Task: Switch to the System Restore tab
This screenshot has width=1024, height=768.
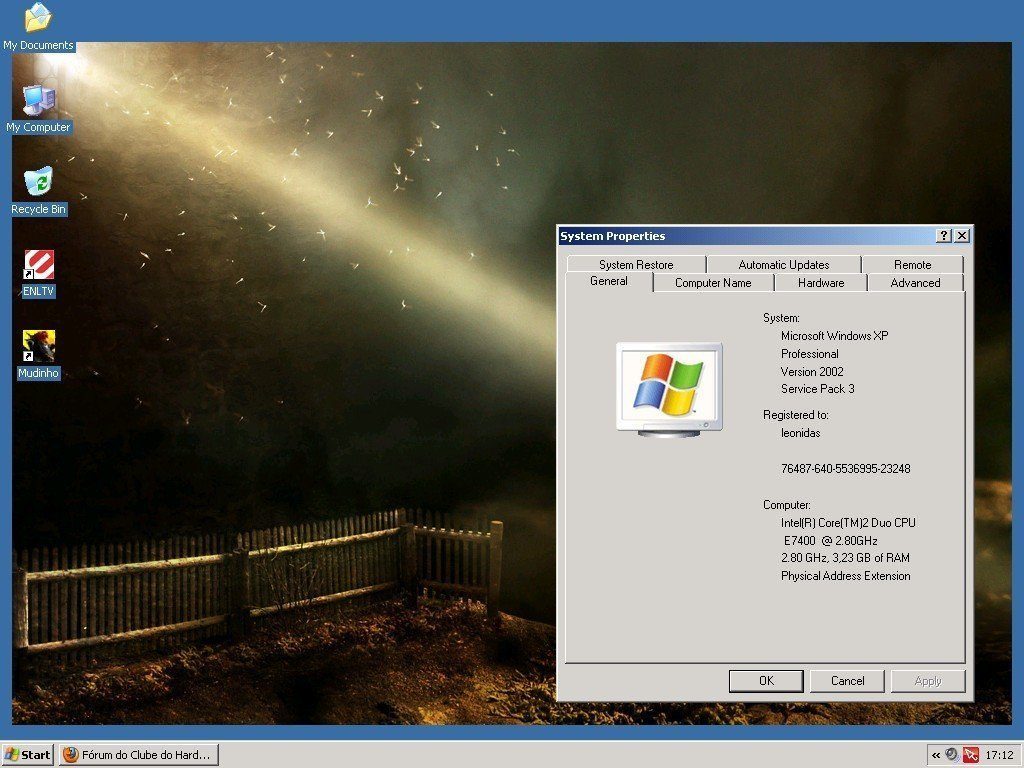Action: click(636, 264)
